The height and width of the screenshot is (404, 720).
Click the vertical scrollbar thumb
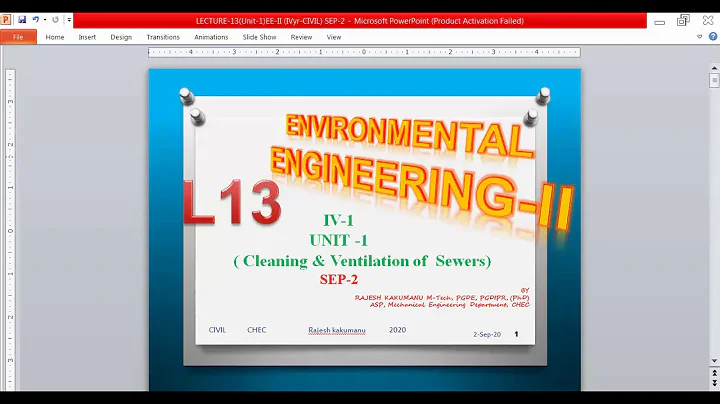pos(714,80)
